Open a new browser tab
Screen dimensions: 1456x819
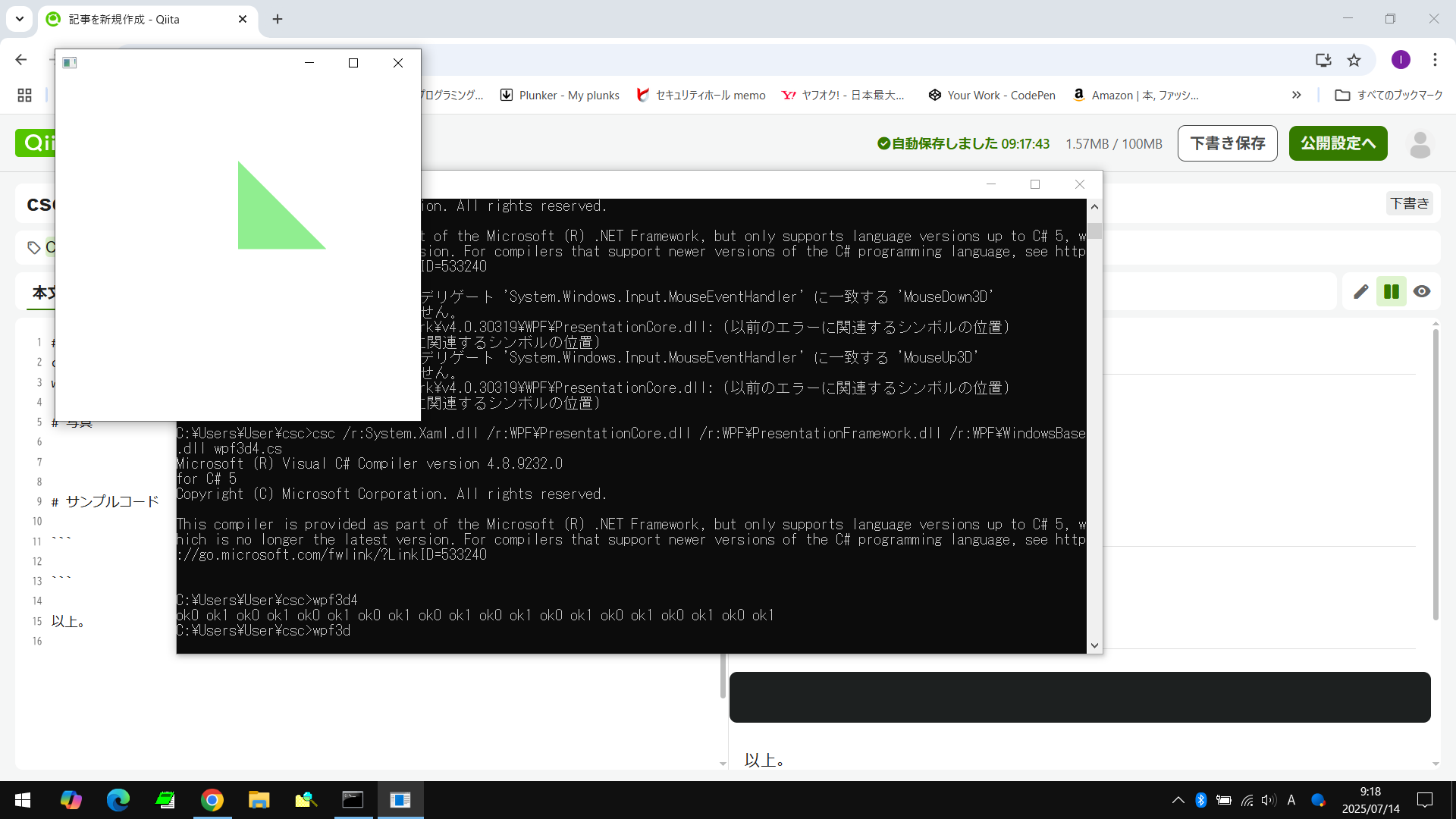278,19
